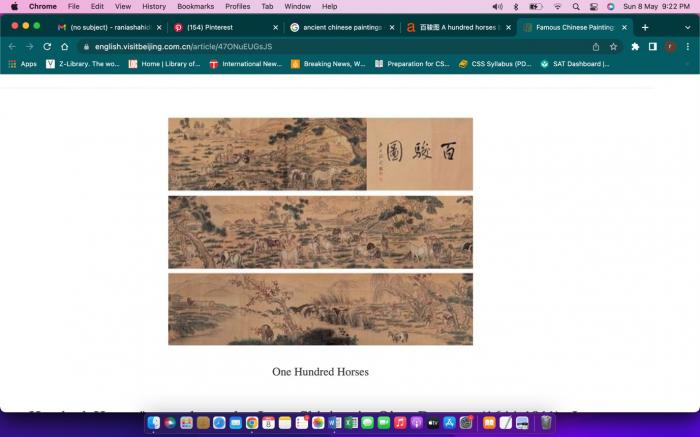
Task: Click the browser forward arrow
Action: pyautogui.click(x=29, y=46)
